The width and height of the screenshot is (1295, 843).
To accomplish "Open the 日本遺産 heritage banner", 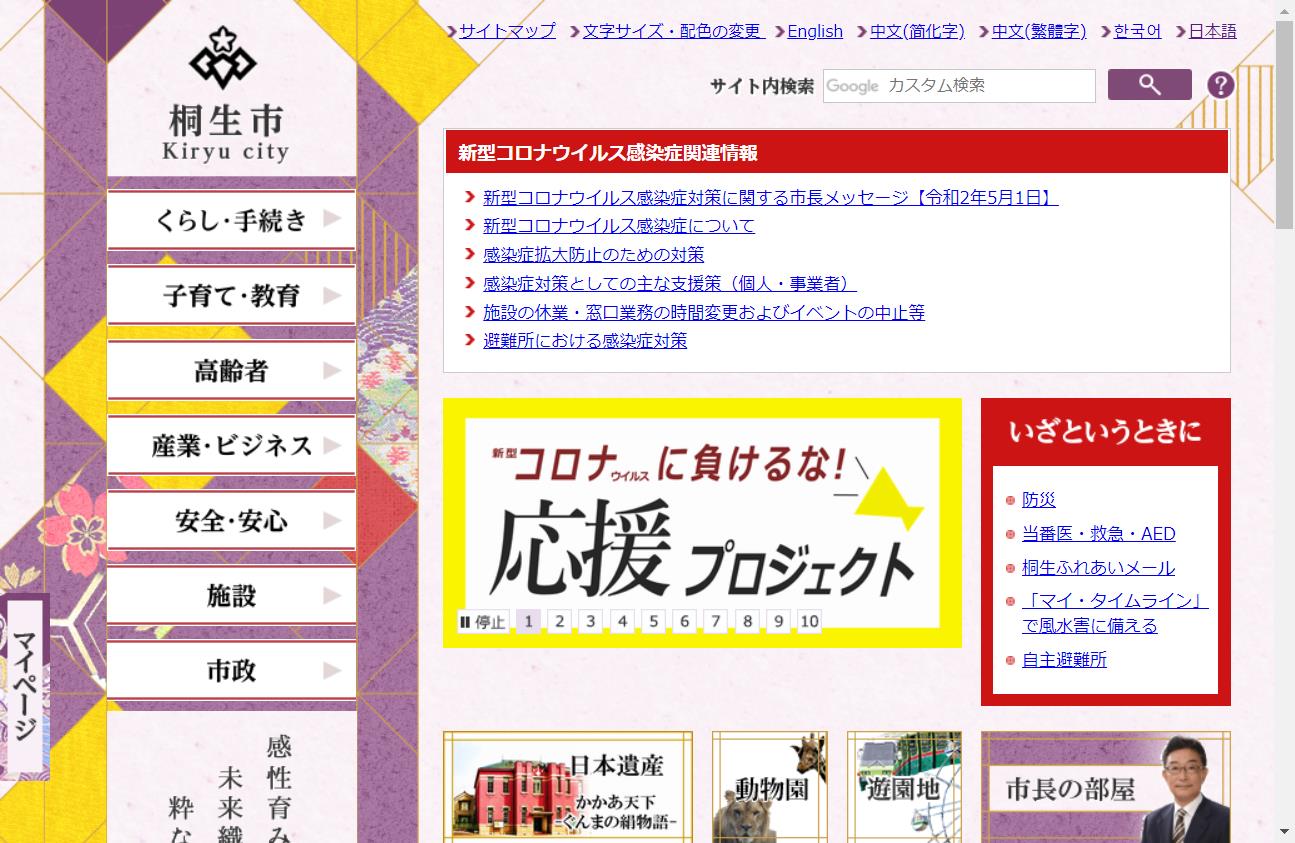I will (x=567, y=790).
